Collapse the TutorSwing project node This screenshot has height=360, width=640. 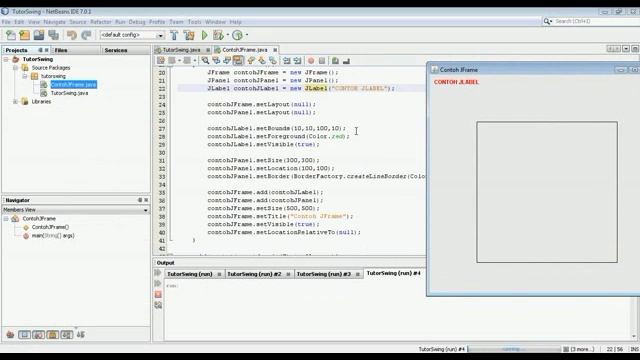click(6, 59)
